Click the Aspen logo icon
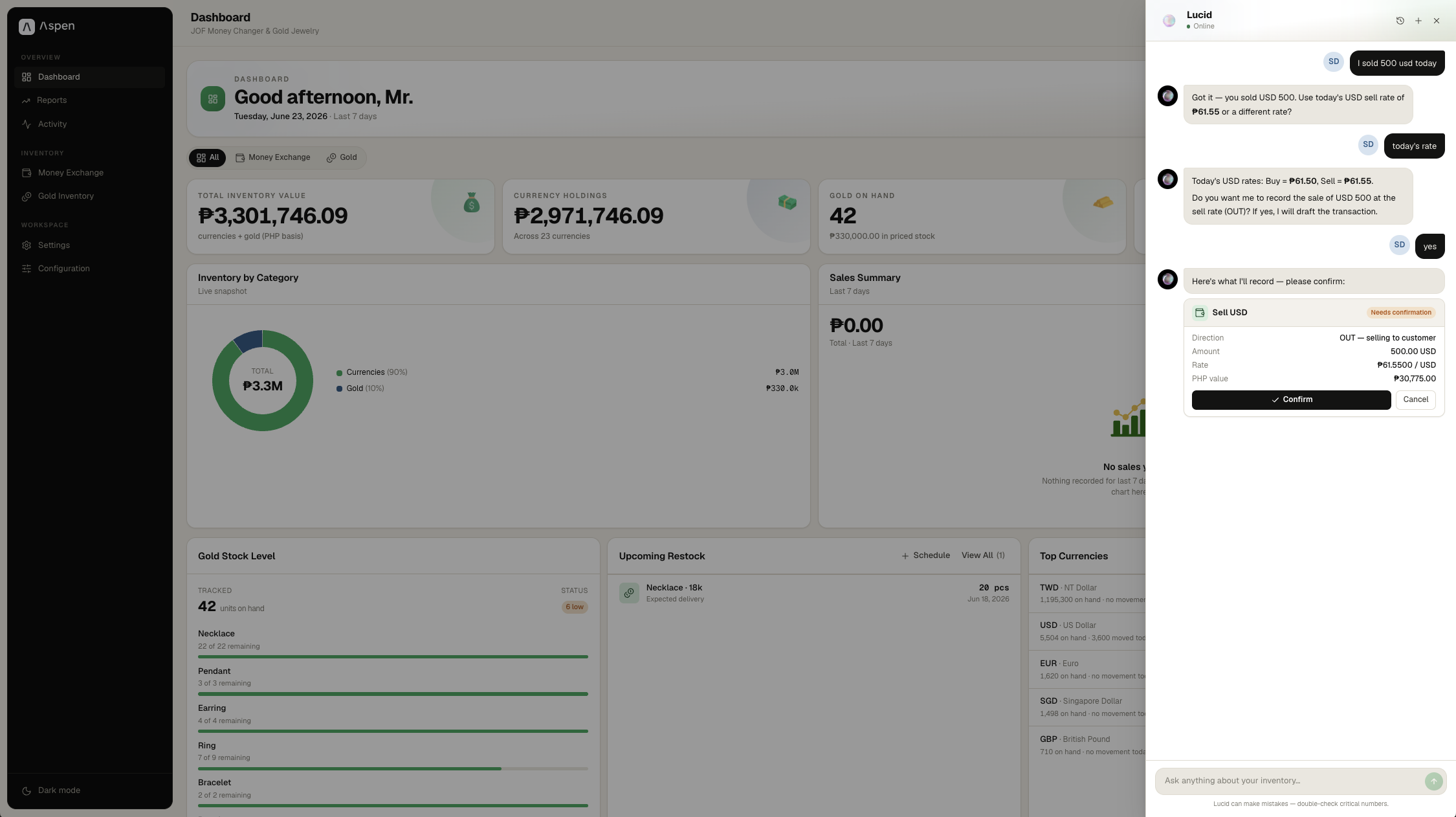Image resolution: width=1456 pixels, height=817 pixels. pyautogui.click(x=27, y=27)
